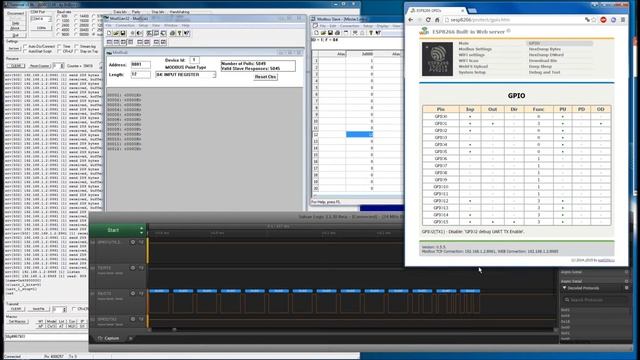The image size is (640, 360).
Task: Click the Open icon in Modbus Slave toolbar
Action: pos(323,33)
